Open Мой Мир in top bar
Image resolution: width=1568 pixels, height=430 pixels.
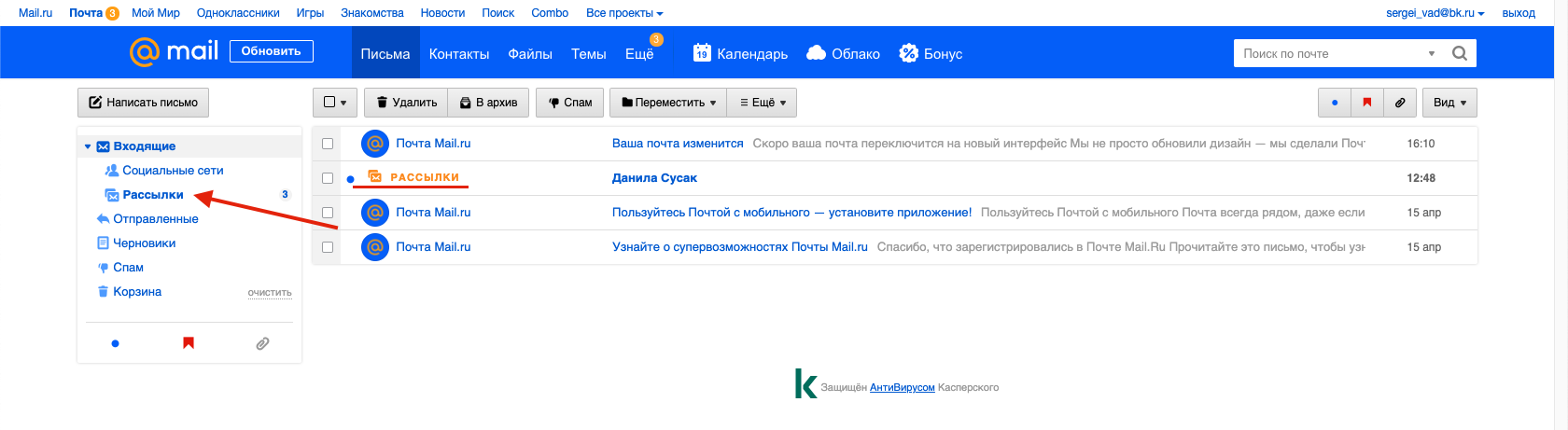(x=156, y=13)
